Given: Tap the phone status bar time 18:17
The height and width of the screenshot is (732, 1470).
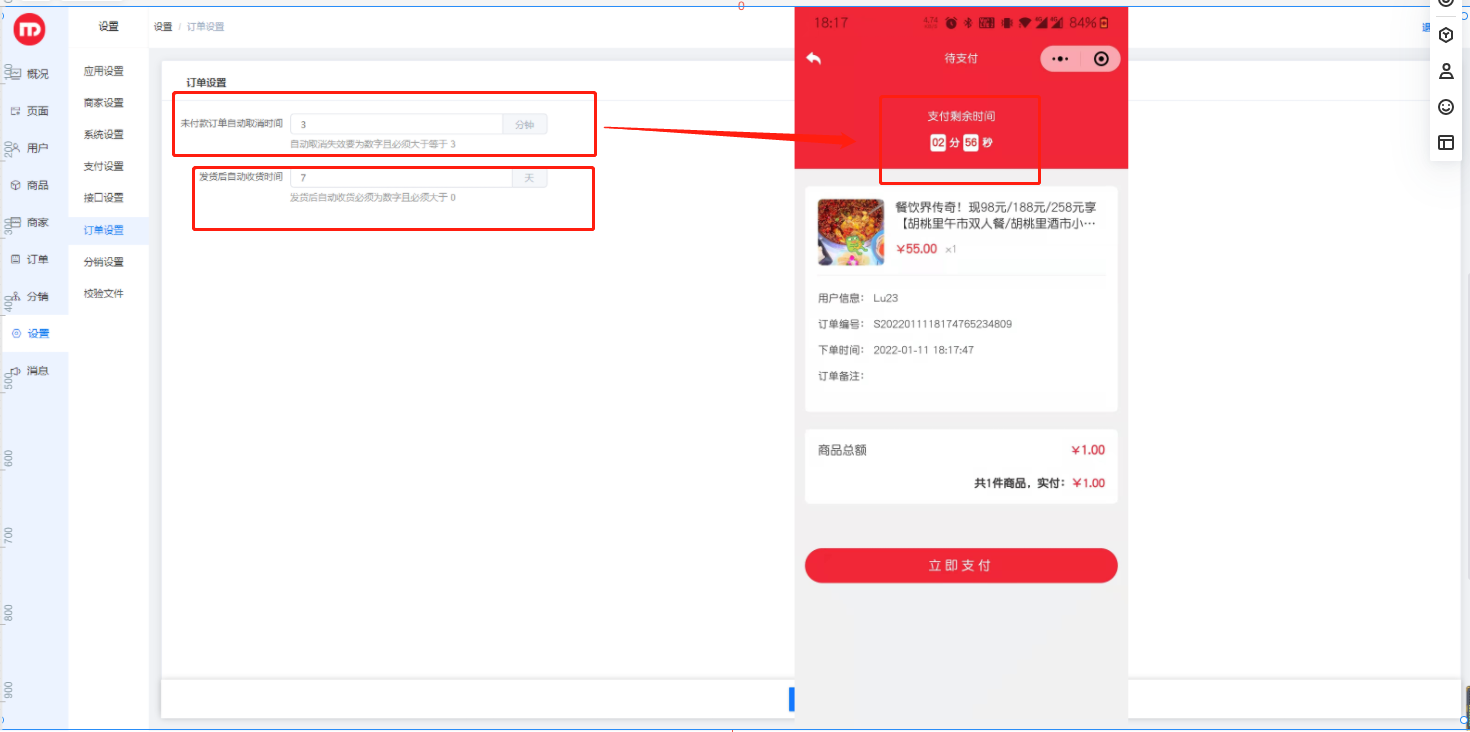Looking at the screenshot, I should point(830,22).
